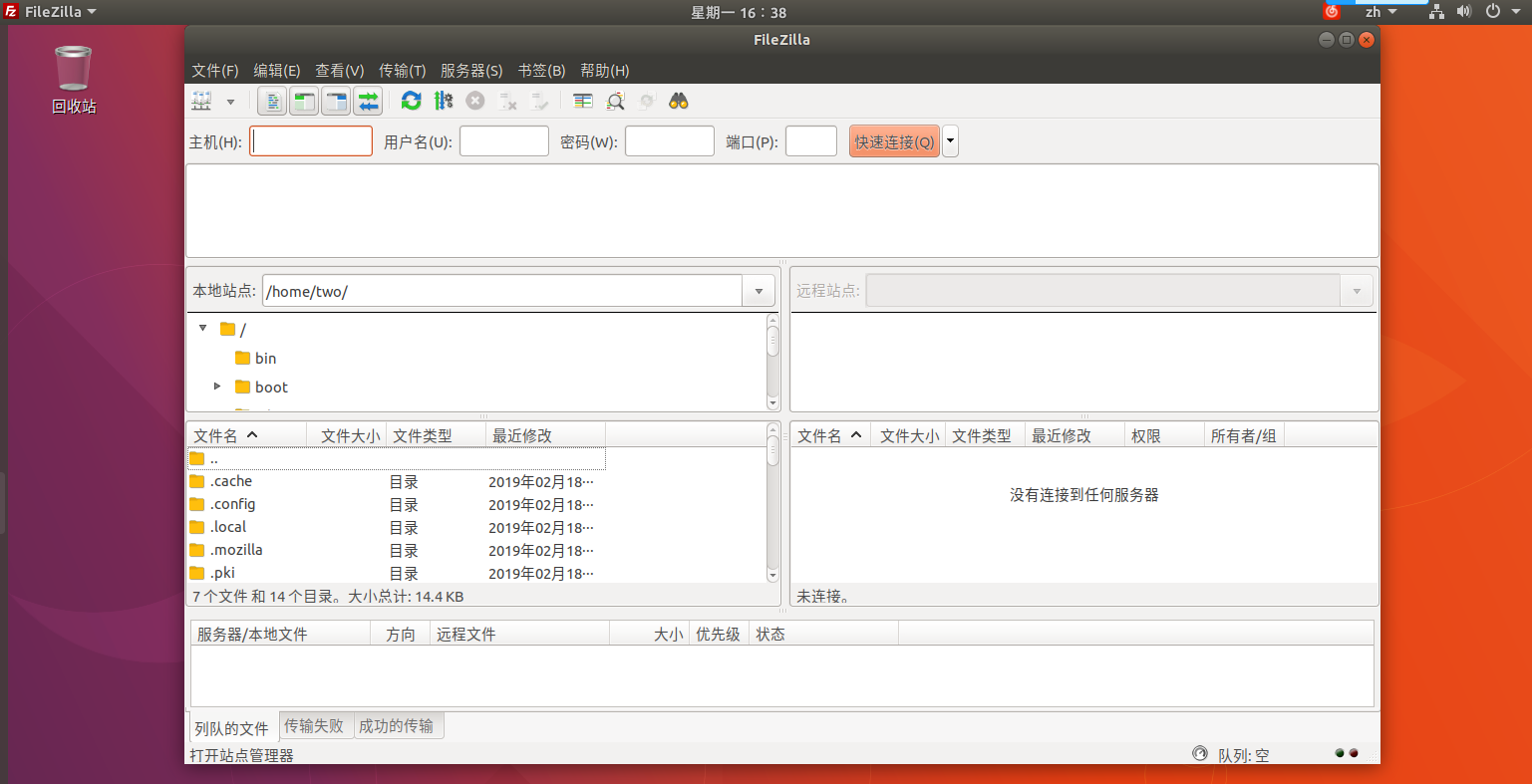The height and width of the screenshot is (784, 1532).
Task: Toggle processing of the transfer queue
Action: click(444, 101)
